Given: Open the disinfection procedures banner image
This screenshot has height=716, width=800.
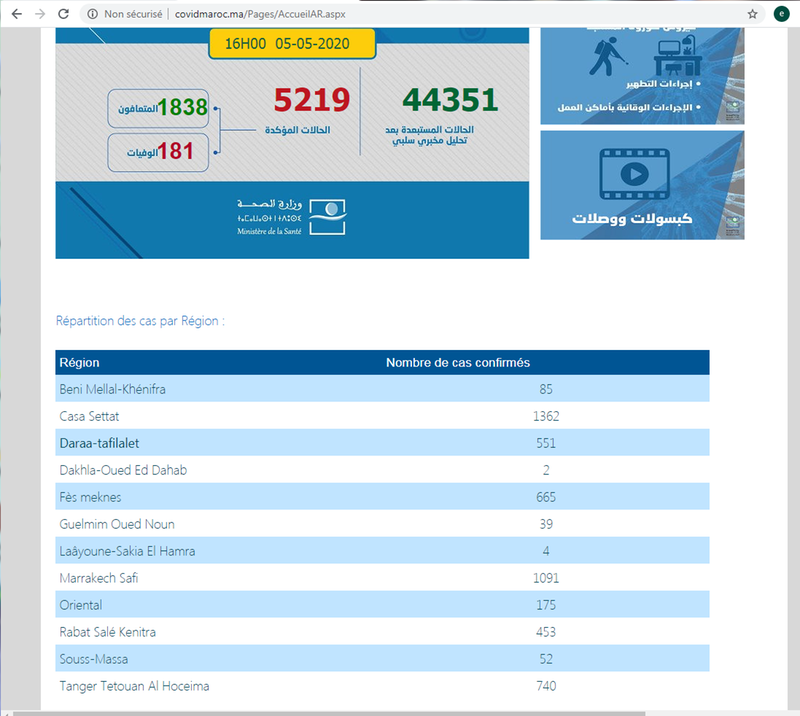Looking at the screenshot, I should coord(642,75).
